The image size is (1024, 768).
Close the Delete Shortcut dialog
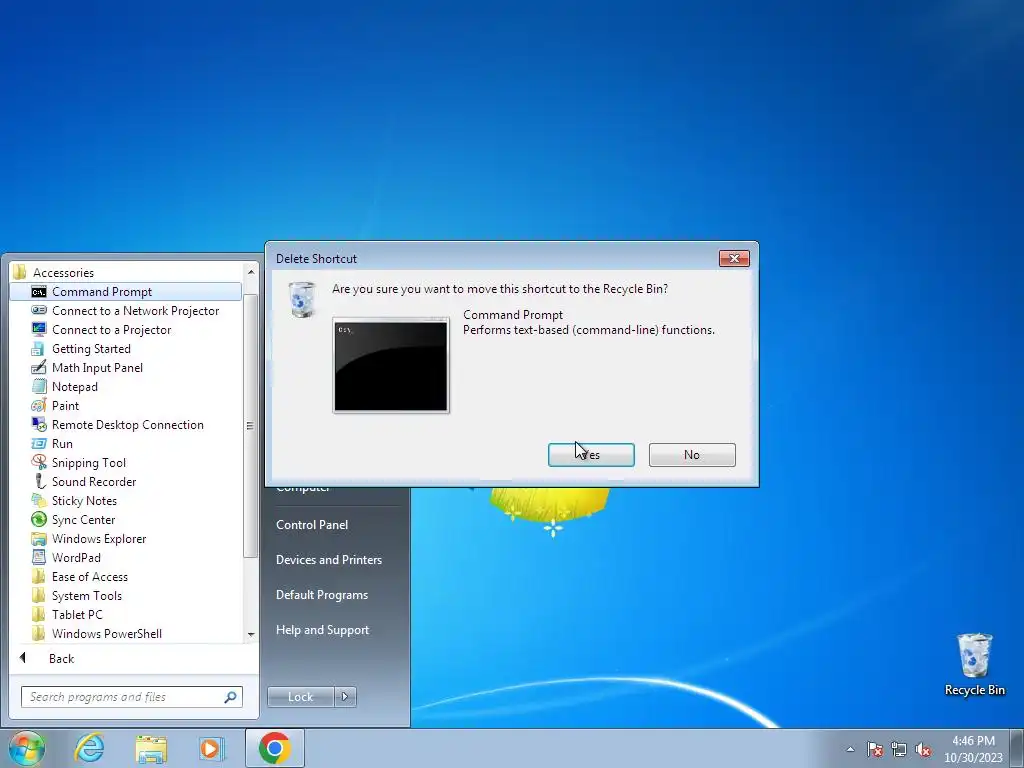point(734,259)
